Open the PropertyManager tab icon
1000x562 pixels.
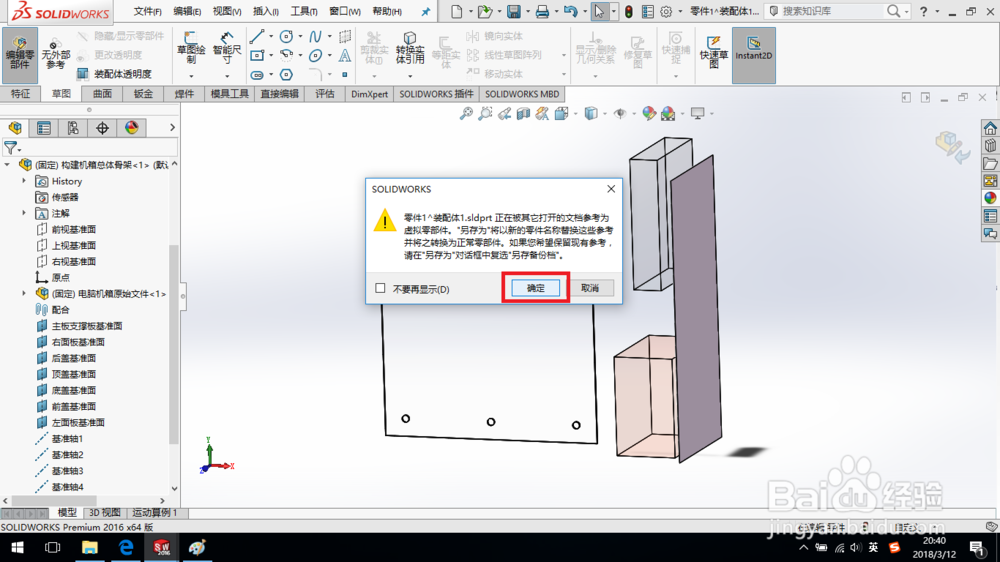(x=44, y=128)
